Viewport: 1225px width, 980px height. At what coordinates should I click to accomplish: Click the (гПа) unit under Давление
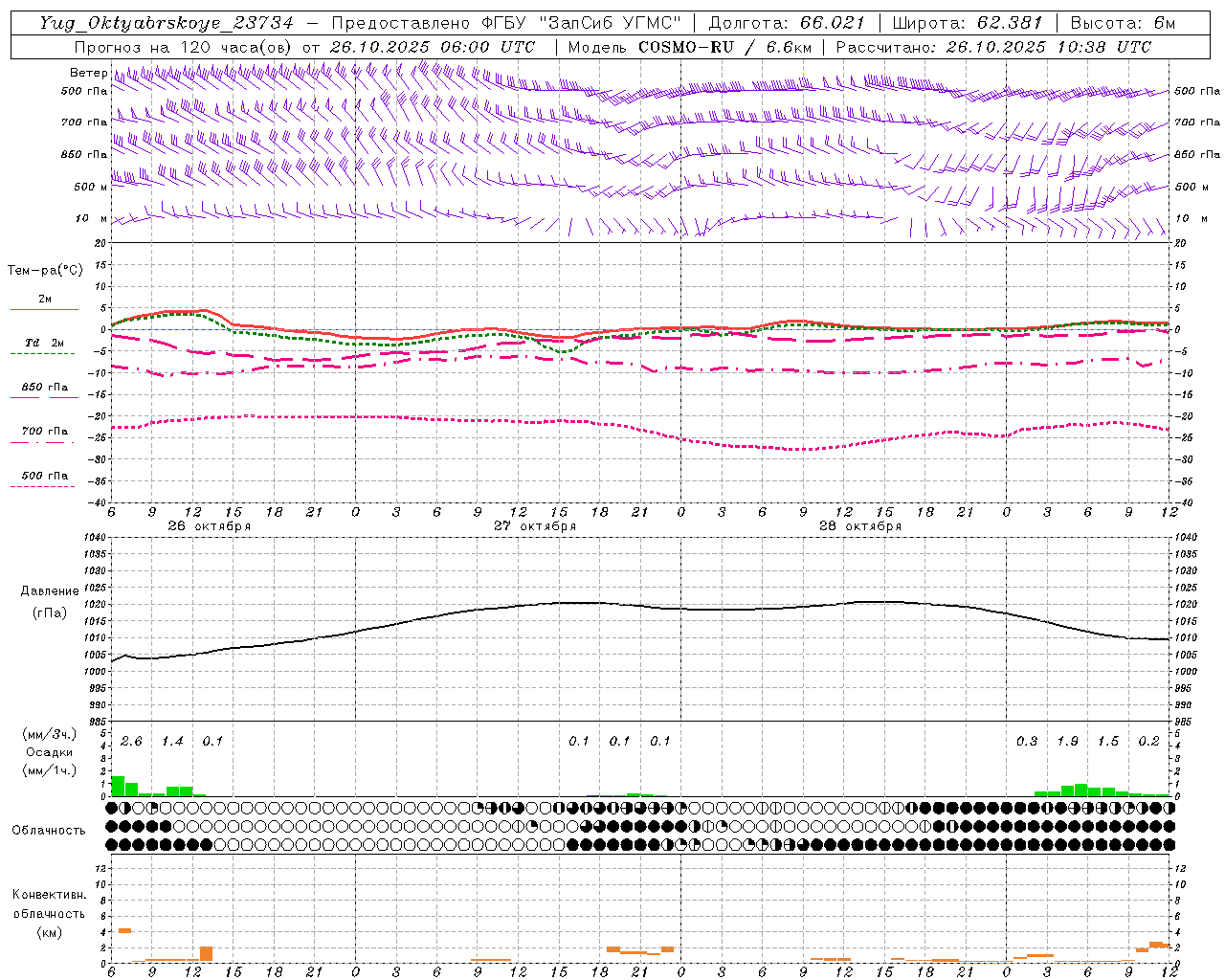pyautogui.click(x=49, y=612)
